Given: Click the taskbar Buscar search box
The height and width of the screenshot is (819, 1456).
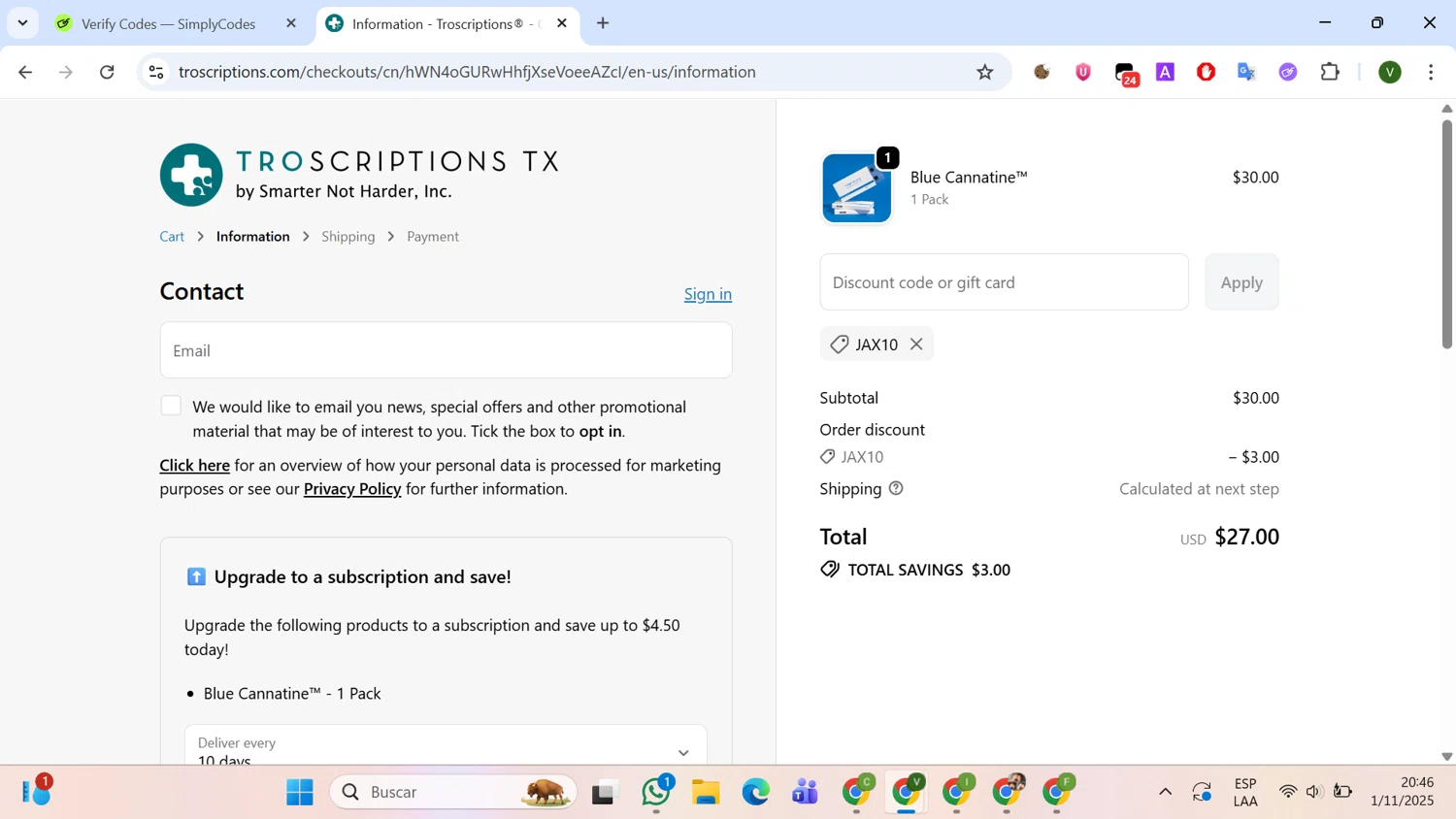Looking at the screenshot, I should [x=453, y=792].
